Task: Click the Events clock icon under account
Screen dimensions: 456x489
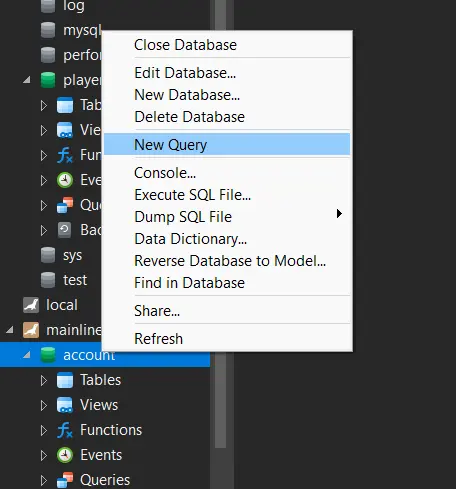Action: tap(65, 455)
